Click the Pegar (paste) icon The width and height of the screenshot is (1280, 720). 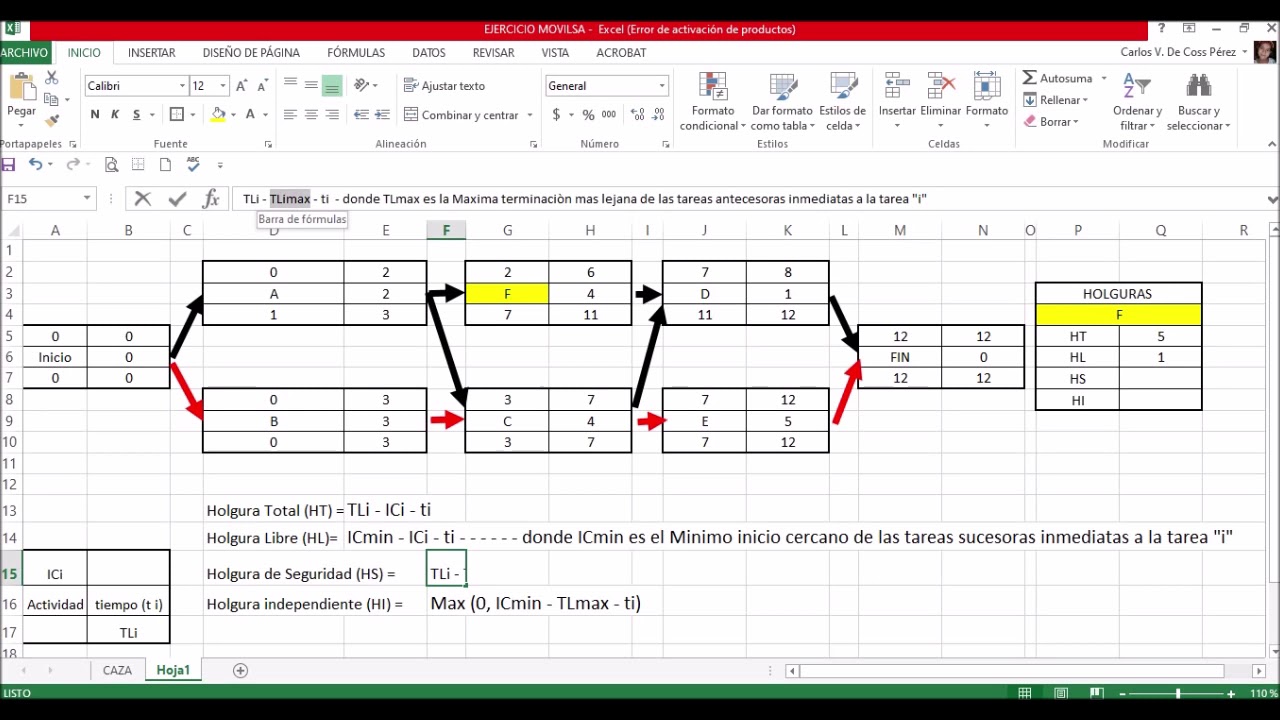[21, 88]
